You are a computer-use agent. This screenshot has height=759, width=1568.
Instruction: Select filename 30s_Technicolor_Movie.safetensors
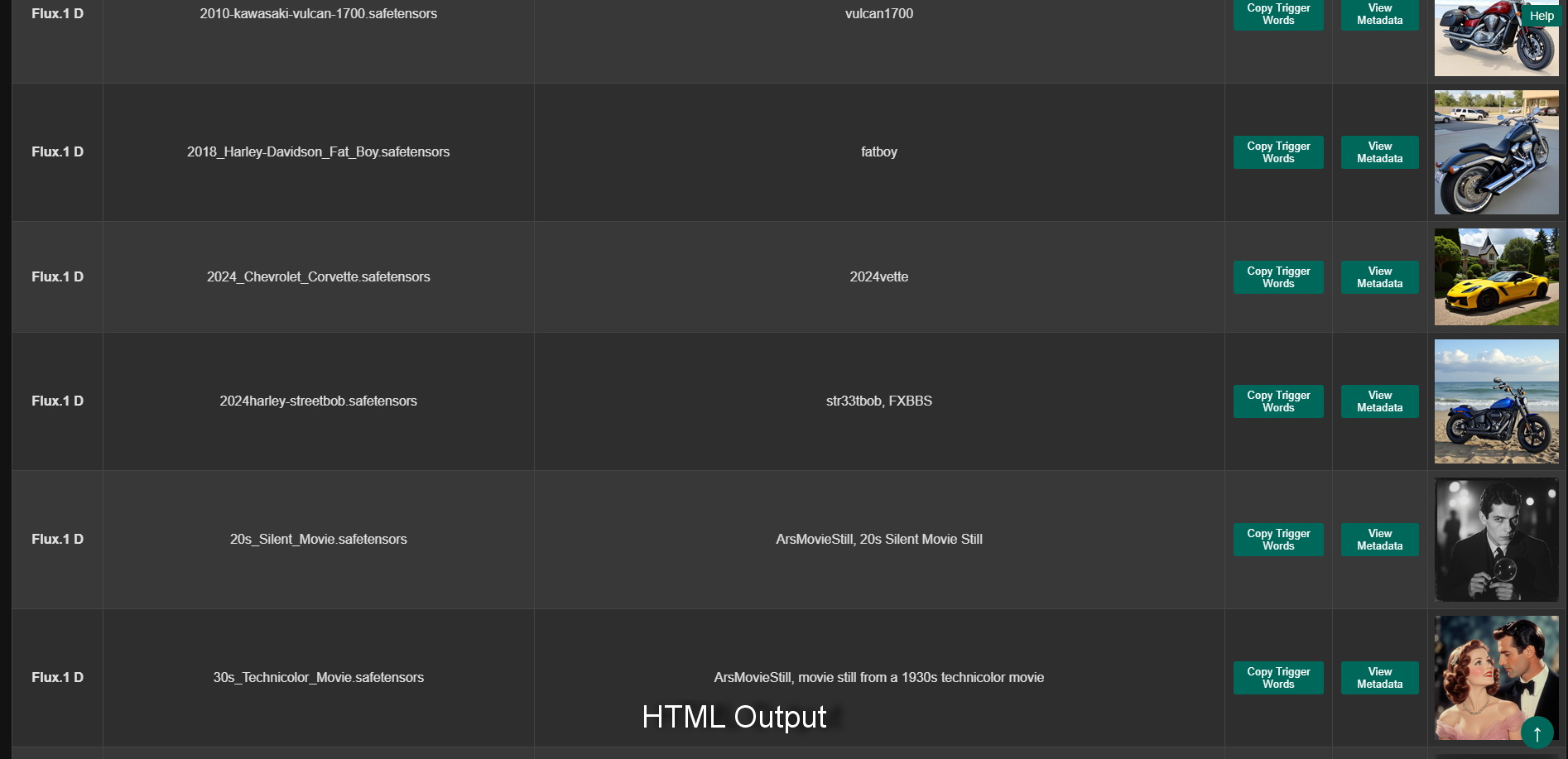coord(318,677)
